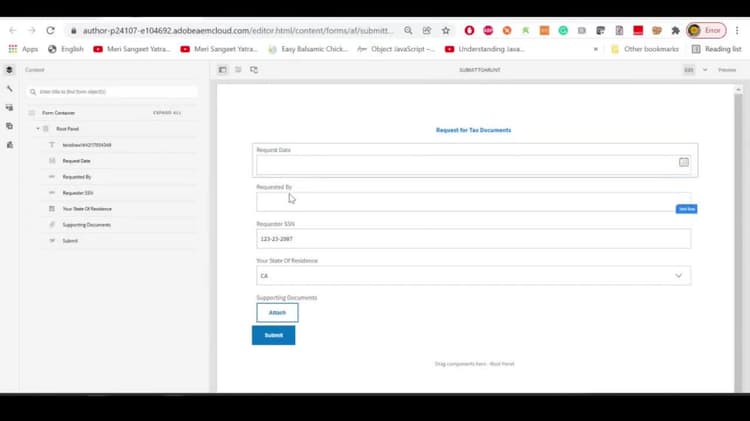750x421 pixels.
Task: Click the blue Text Box tag on field
Action: click(x=686, y=209)
